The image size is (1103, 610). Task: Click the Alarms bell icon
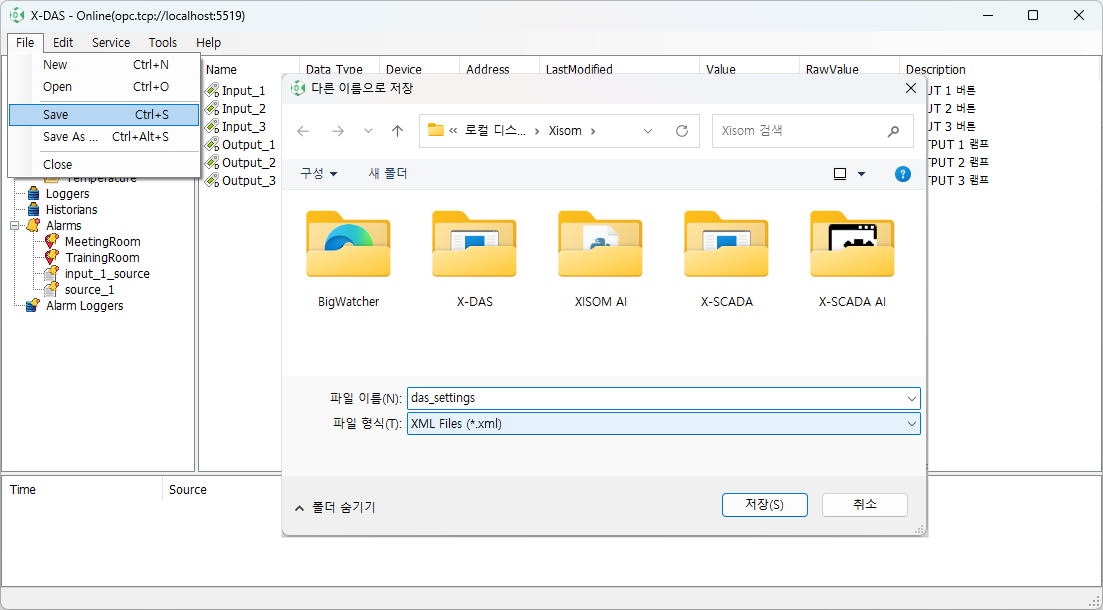(x=34, y=225)
